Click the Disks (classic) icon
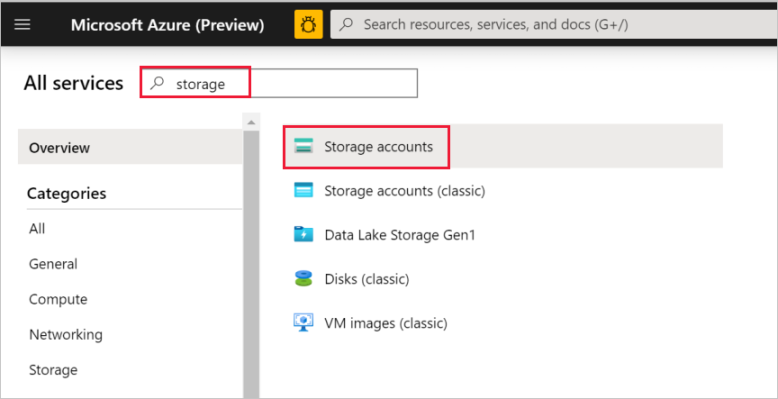 (303, 278)
